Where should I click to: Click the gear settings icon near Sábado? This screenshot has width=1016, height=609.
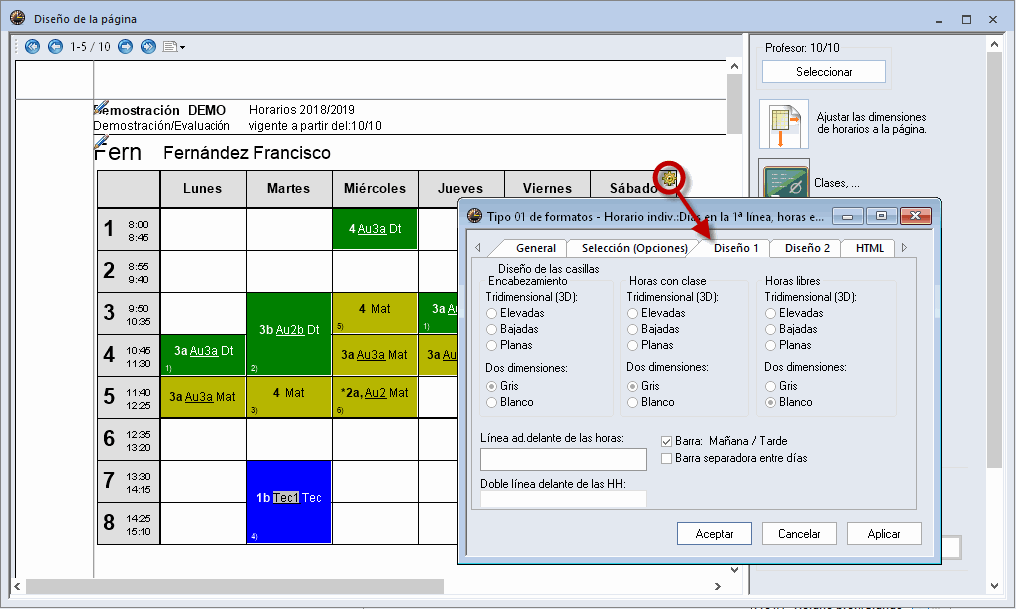point(669,178)
